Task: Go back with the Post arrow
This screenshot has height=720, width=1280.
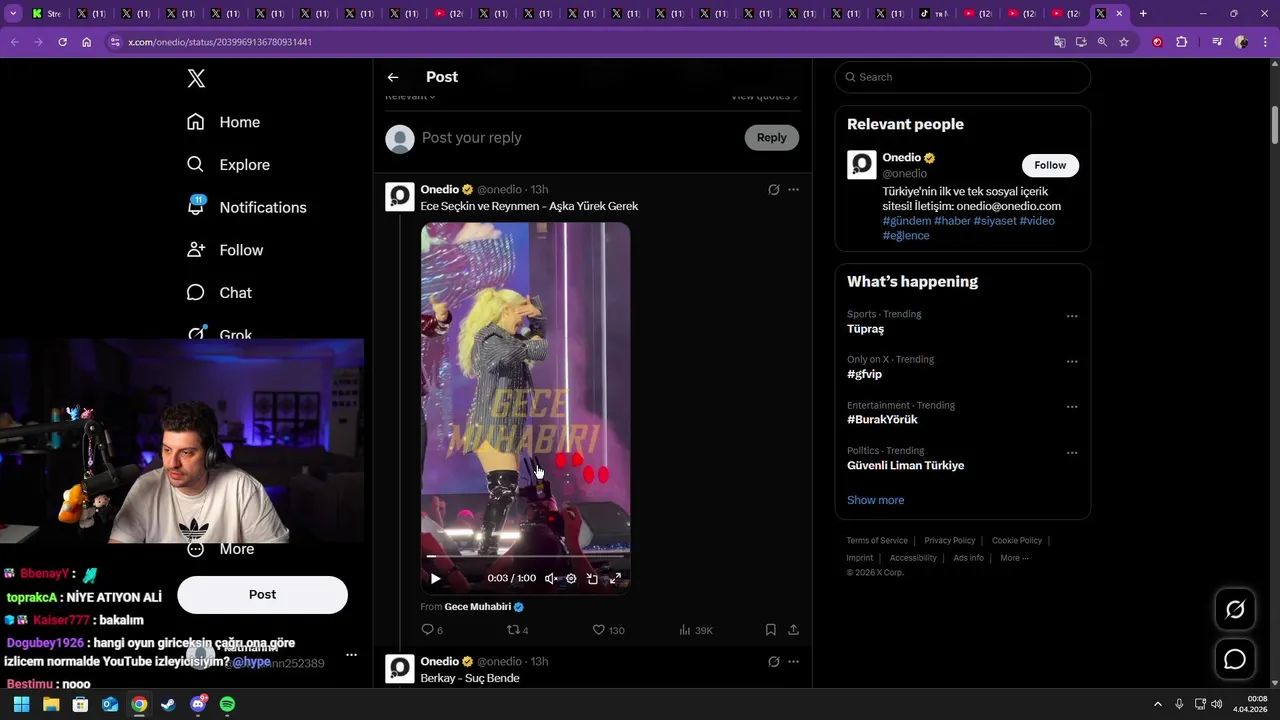Action: coord(393,77)
